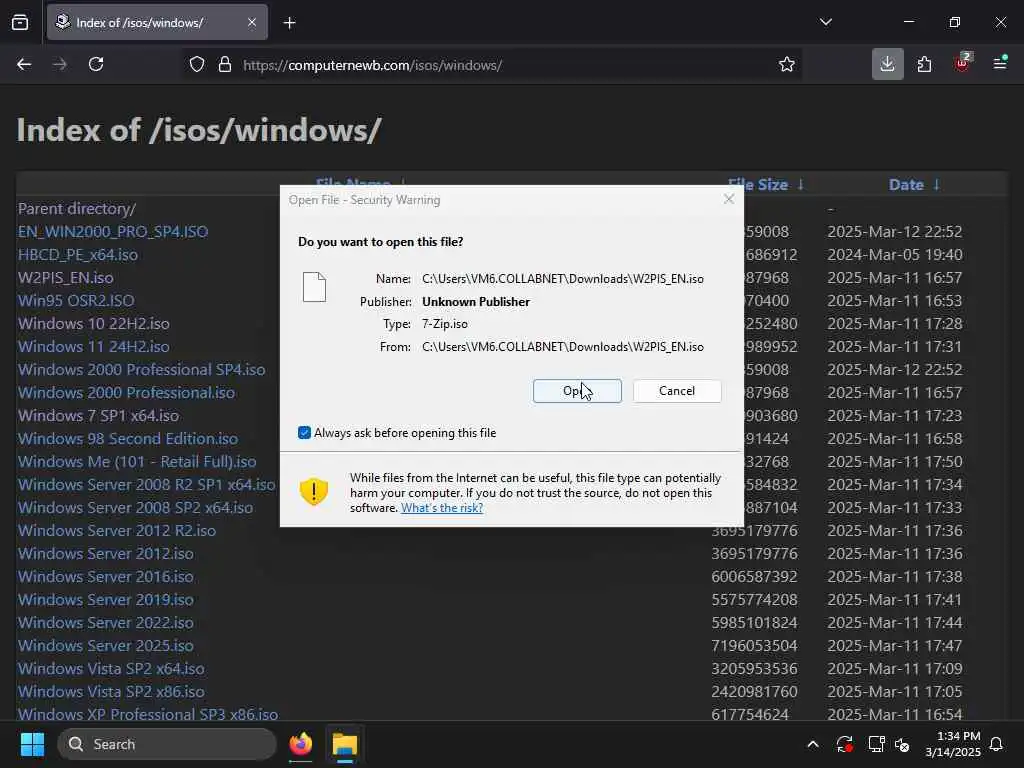Image resolution: width=1024 pixels, height=768 pixels.
Task: Click Windows Me (101 - Retail Full).iso
Action: click(x=137, y=461)
